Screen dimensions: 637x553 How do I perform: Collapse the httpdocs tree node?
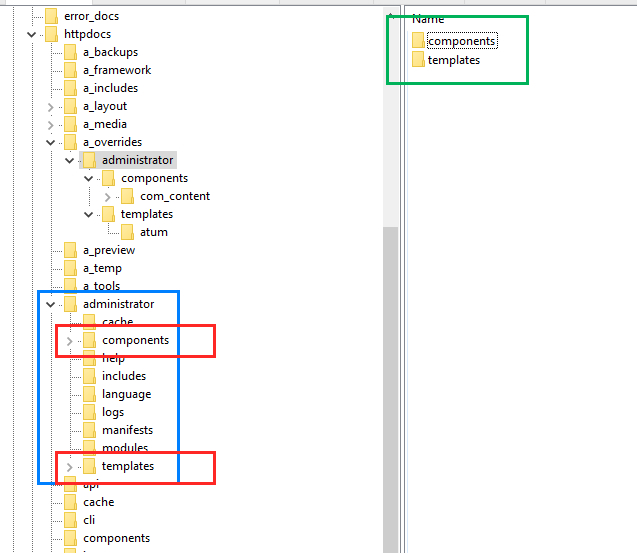pos(32,35)
